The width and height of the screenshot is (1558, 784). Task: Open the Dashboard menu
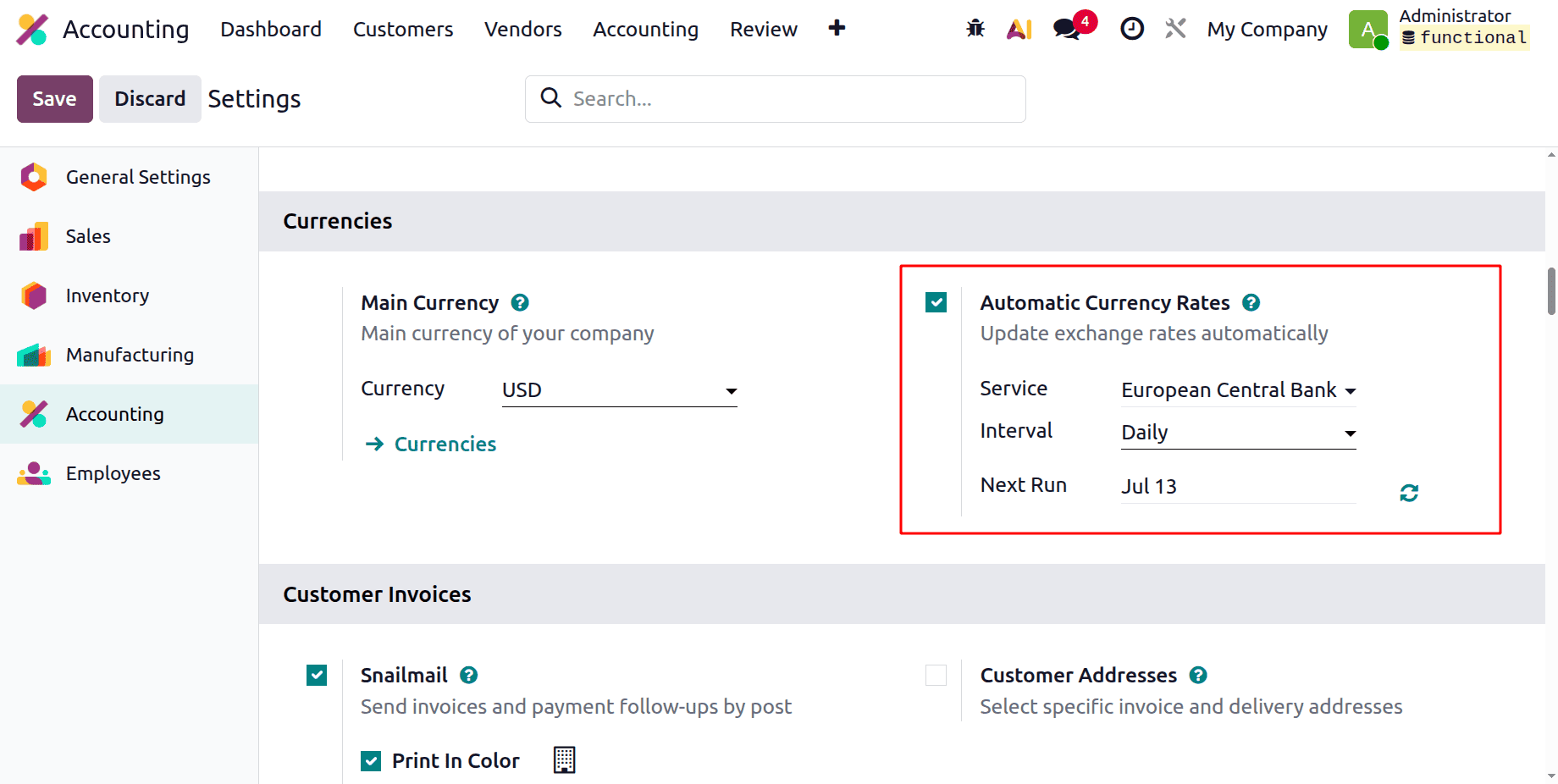(x=271, y=29)
